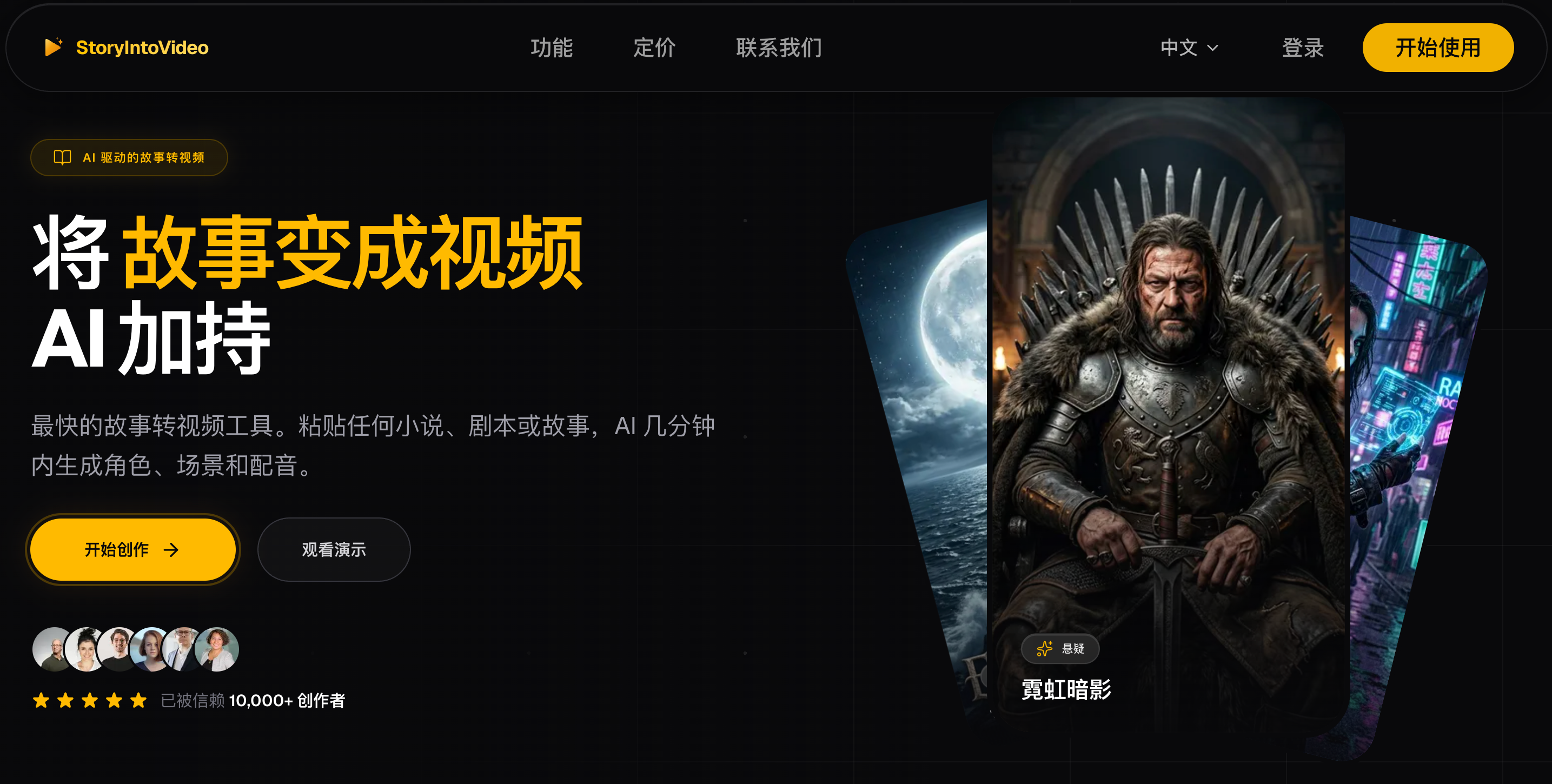Open the 观看演示 demo button
The height and width of the screenshot is (784, 1552).
[334, 549]
